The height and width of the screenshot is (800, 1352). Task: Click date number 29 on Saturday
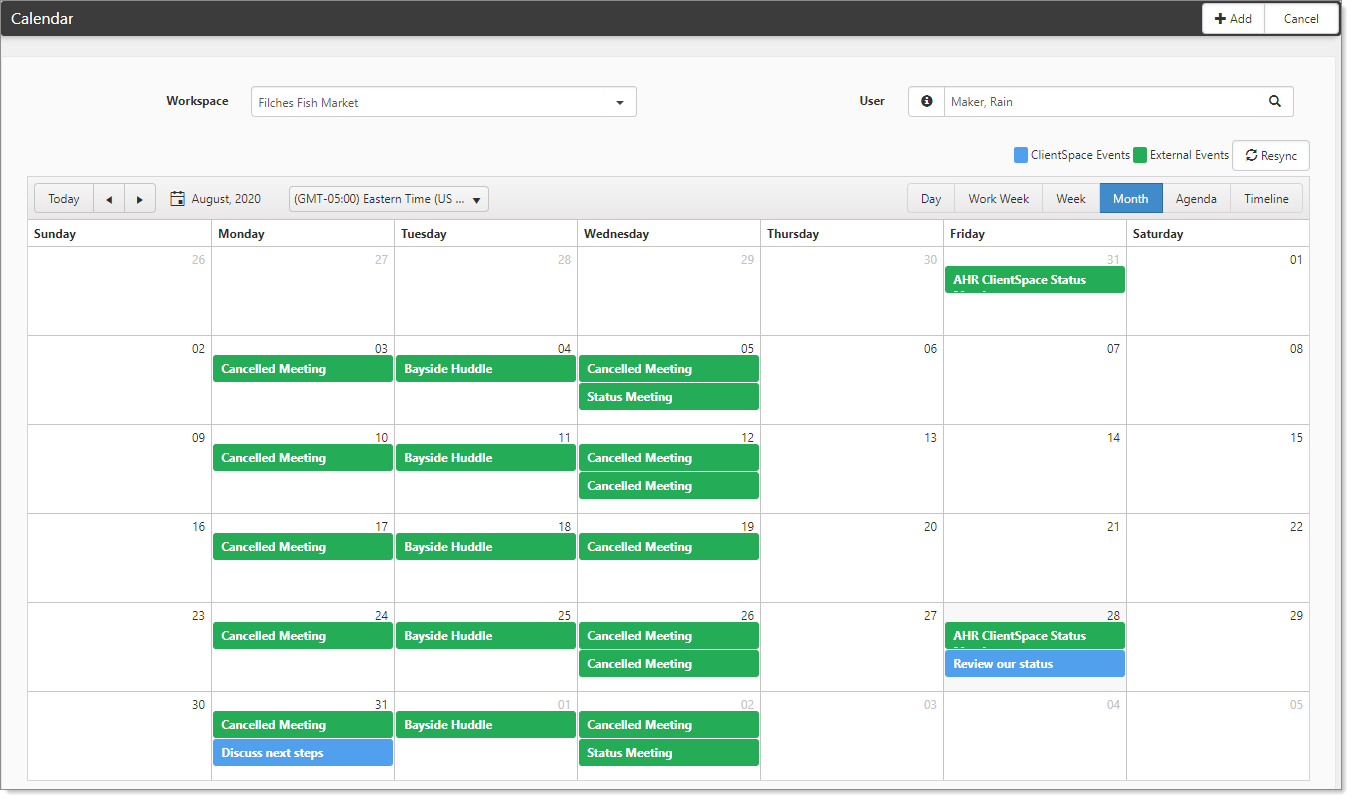[x=1296, y=616]
